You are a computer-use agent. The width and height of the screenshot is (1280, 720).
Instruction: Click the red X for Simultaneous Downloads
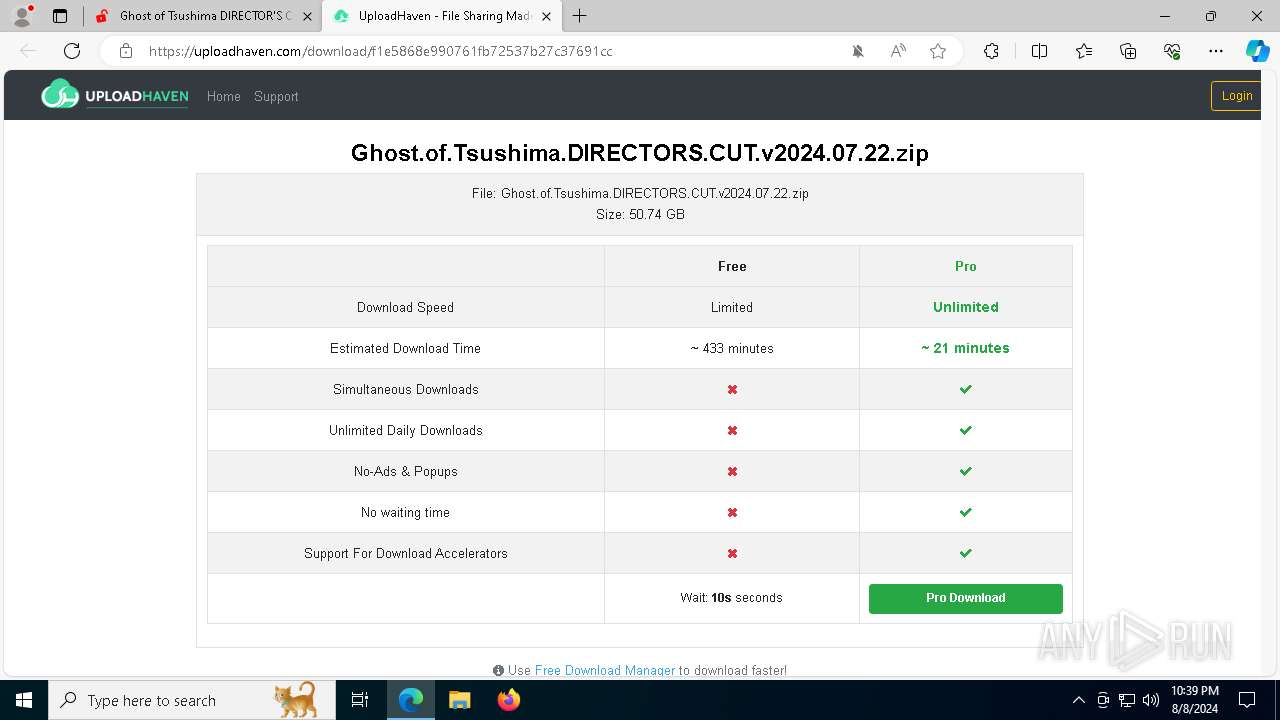click(x=732, y=389)
